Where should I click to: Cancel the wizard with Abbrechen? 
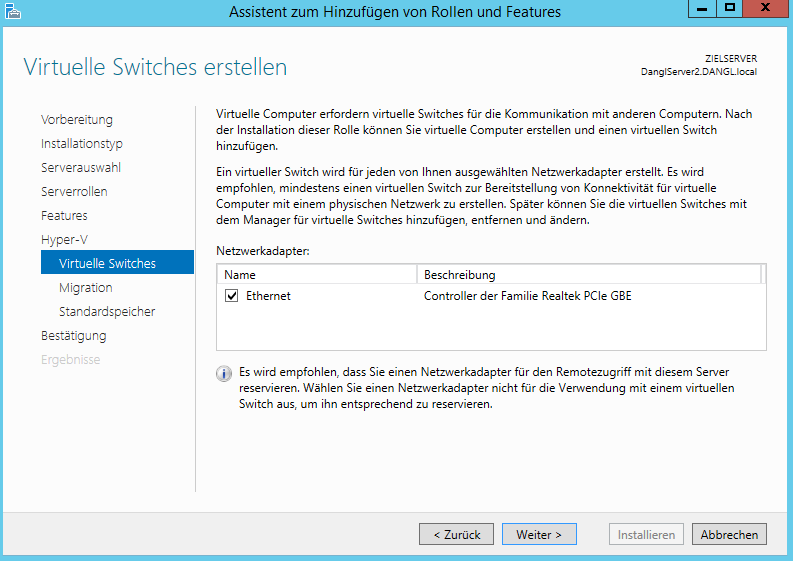click(x=729, y=534)
